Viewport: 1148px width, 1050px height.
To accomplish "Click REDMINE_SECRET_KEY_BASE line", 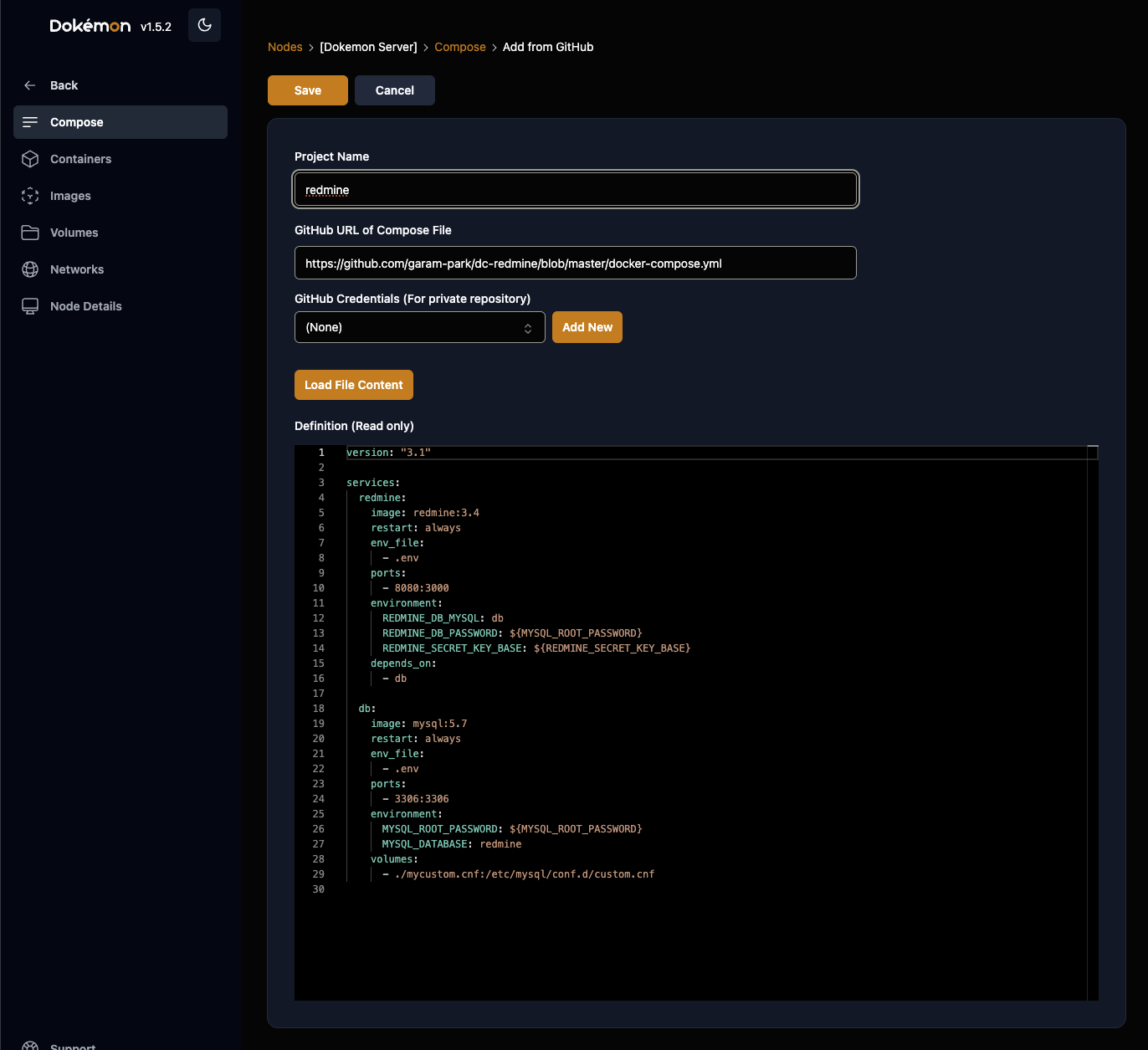I will pos(536,648).
